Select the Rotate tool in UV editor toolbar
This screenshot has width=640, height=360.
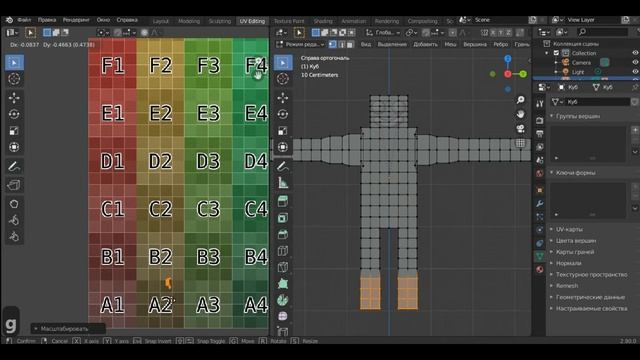click(14, 114)
